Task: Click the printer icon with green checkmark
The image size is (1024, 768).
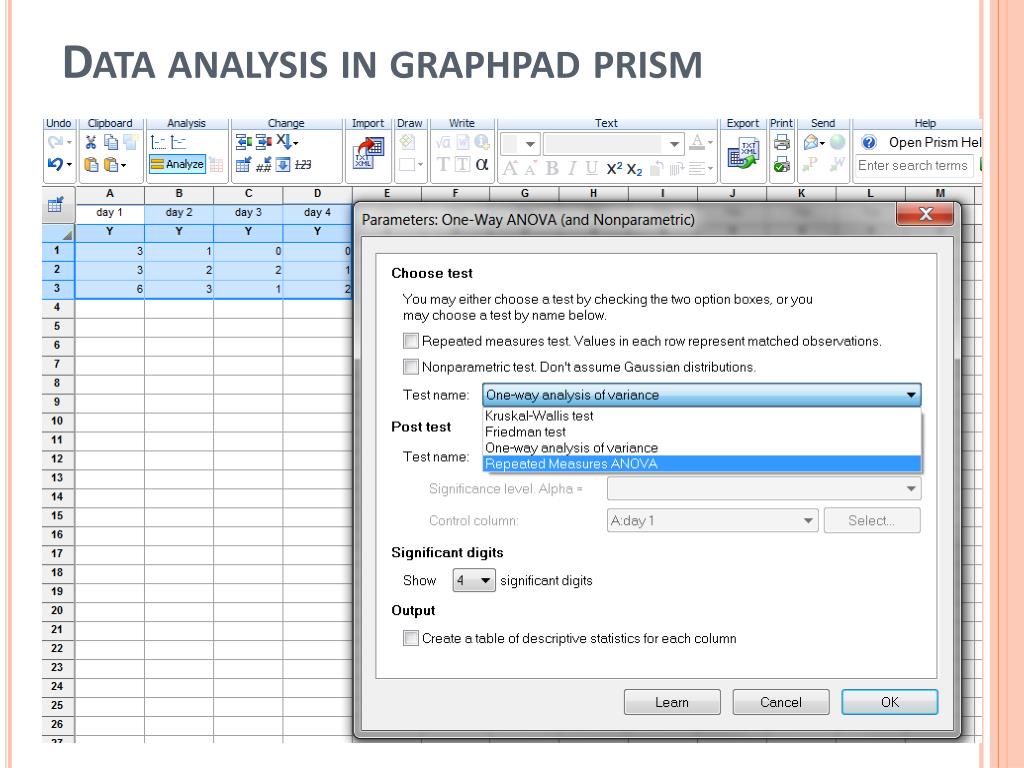Action: [x=782, y=165]
